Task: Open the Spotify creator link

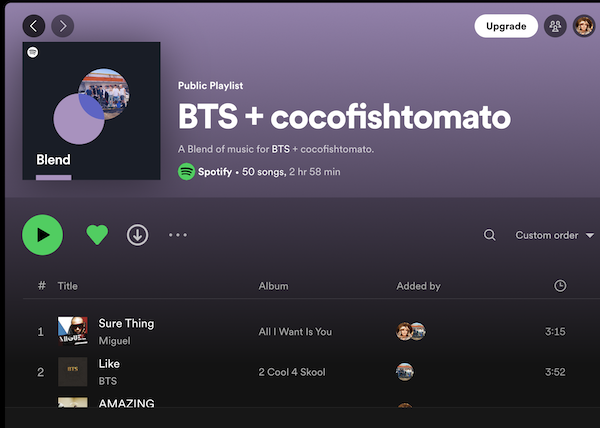Action: coord(214,172)
